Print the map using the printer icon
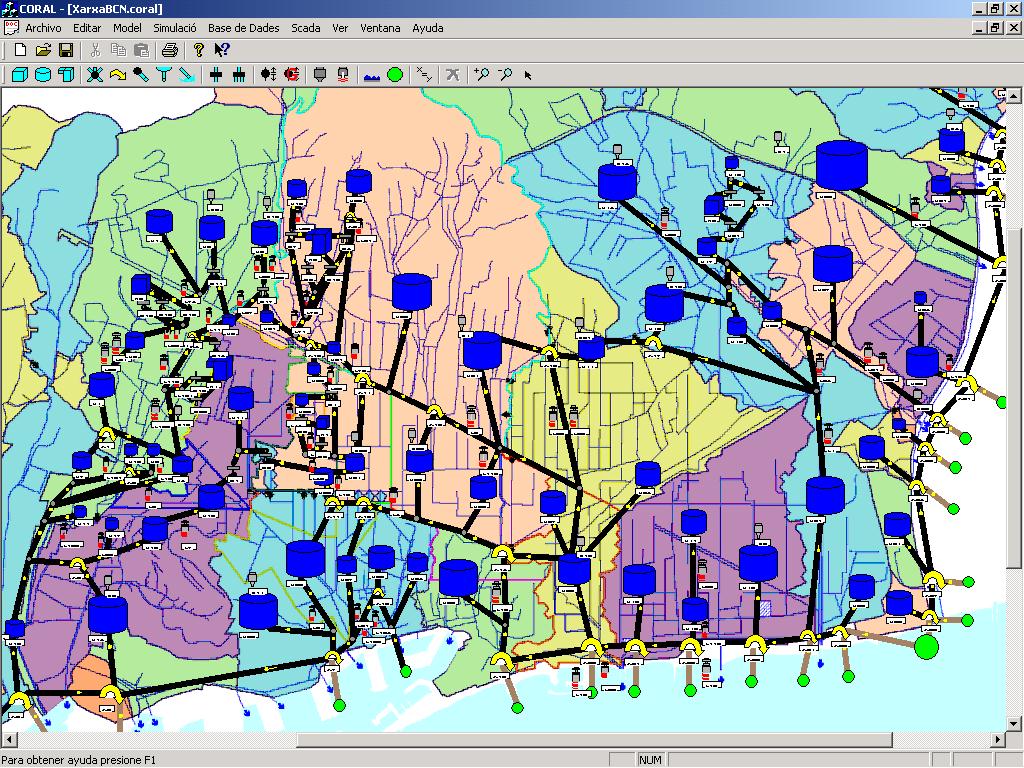This screenshot has height=768, width=1024. [170, 50]
